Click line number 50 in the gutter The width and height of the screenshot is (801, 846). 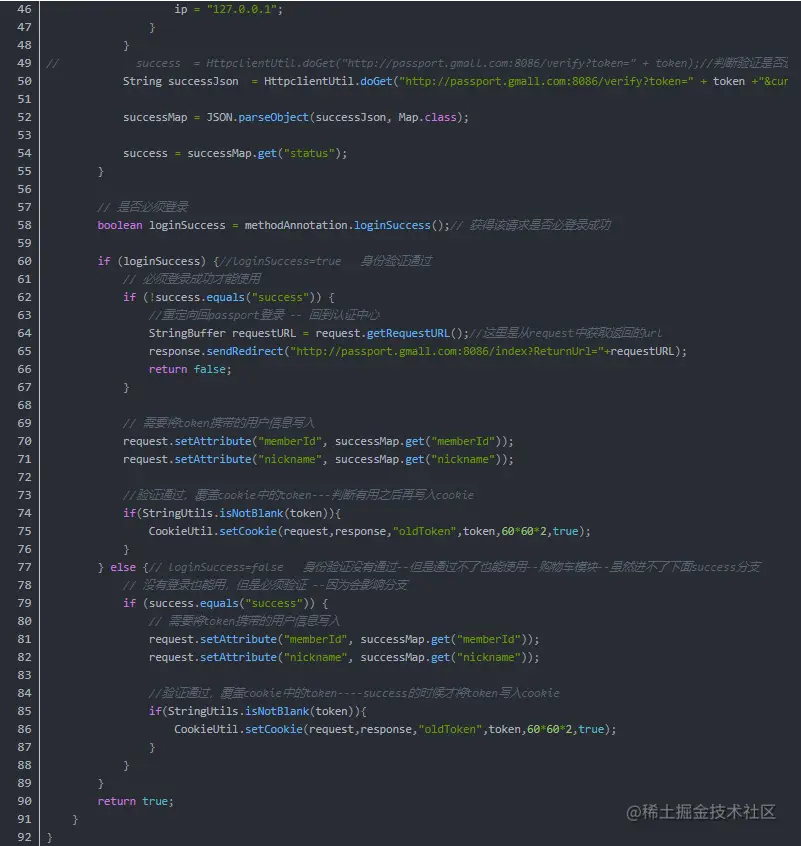coord(24,81)
